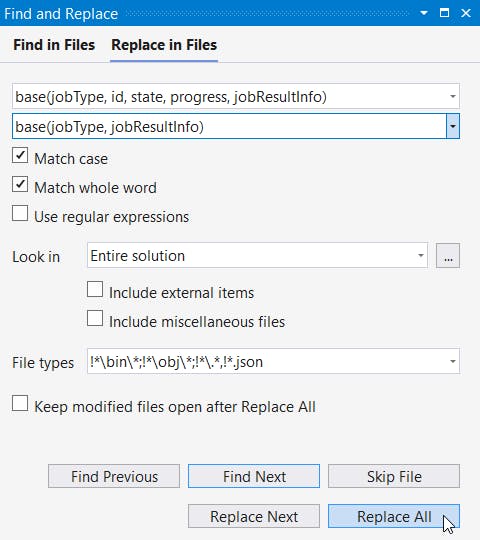Expand the replacement text history dropdown

[x=453, y=126]
